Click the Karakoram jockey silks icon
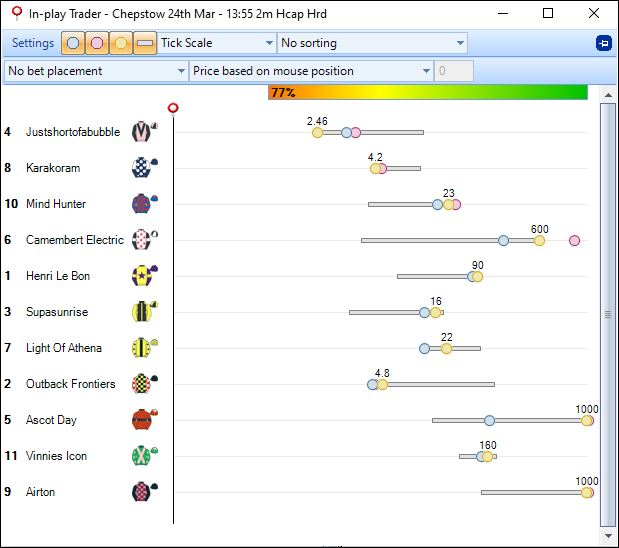 (145, 167)
